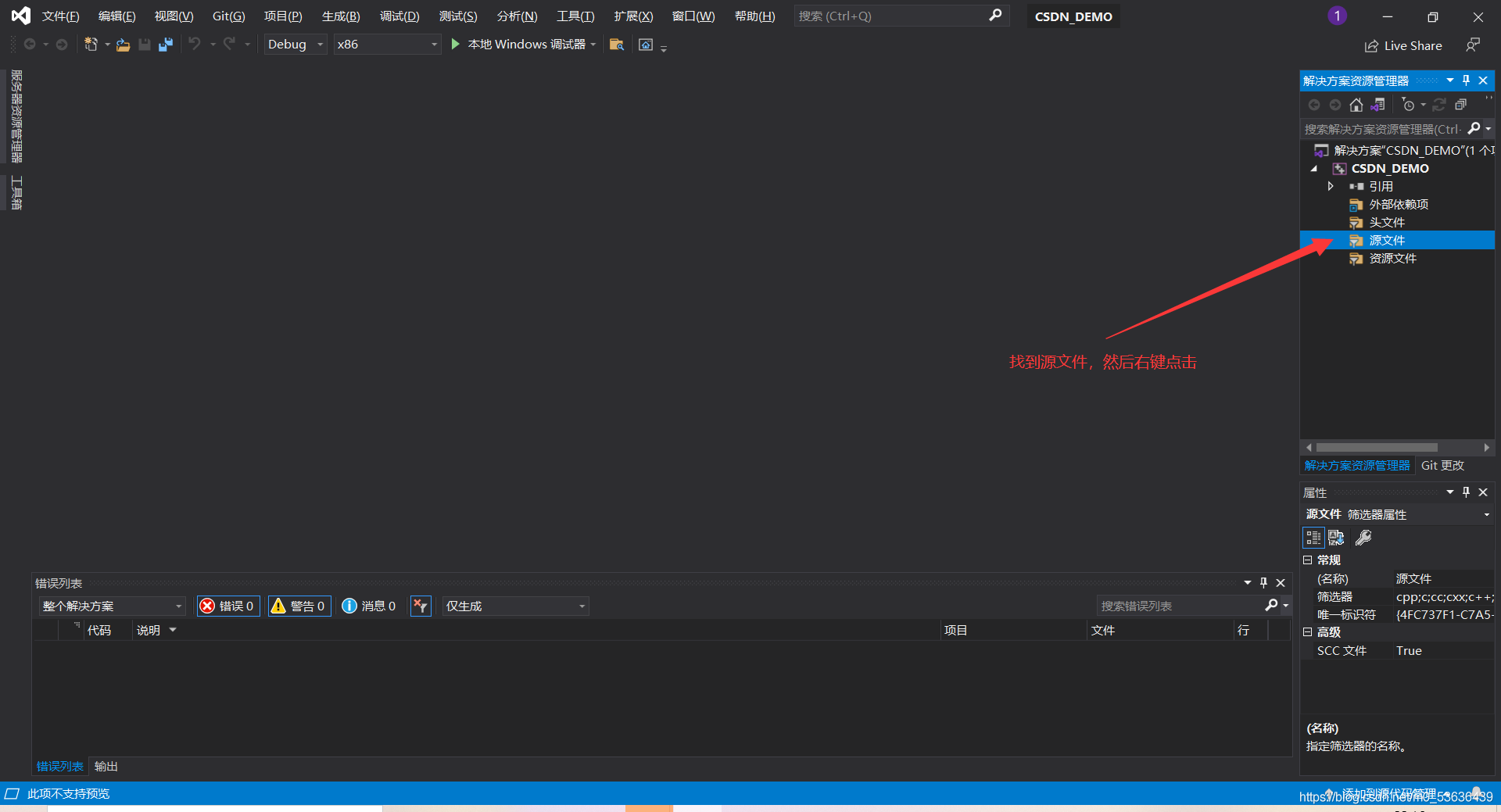This screenshot has height=812, width=1501.
Task: Click the Collapse All icon in Solution Explorer
Action: click(x=1460, y=105)
